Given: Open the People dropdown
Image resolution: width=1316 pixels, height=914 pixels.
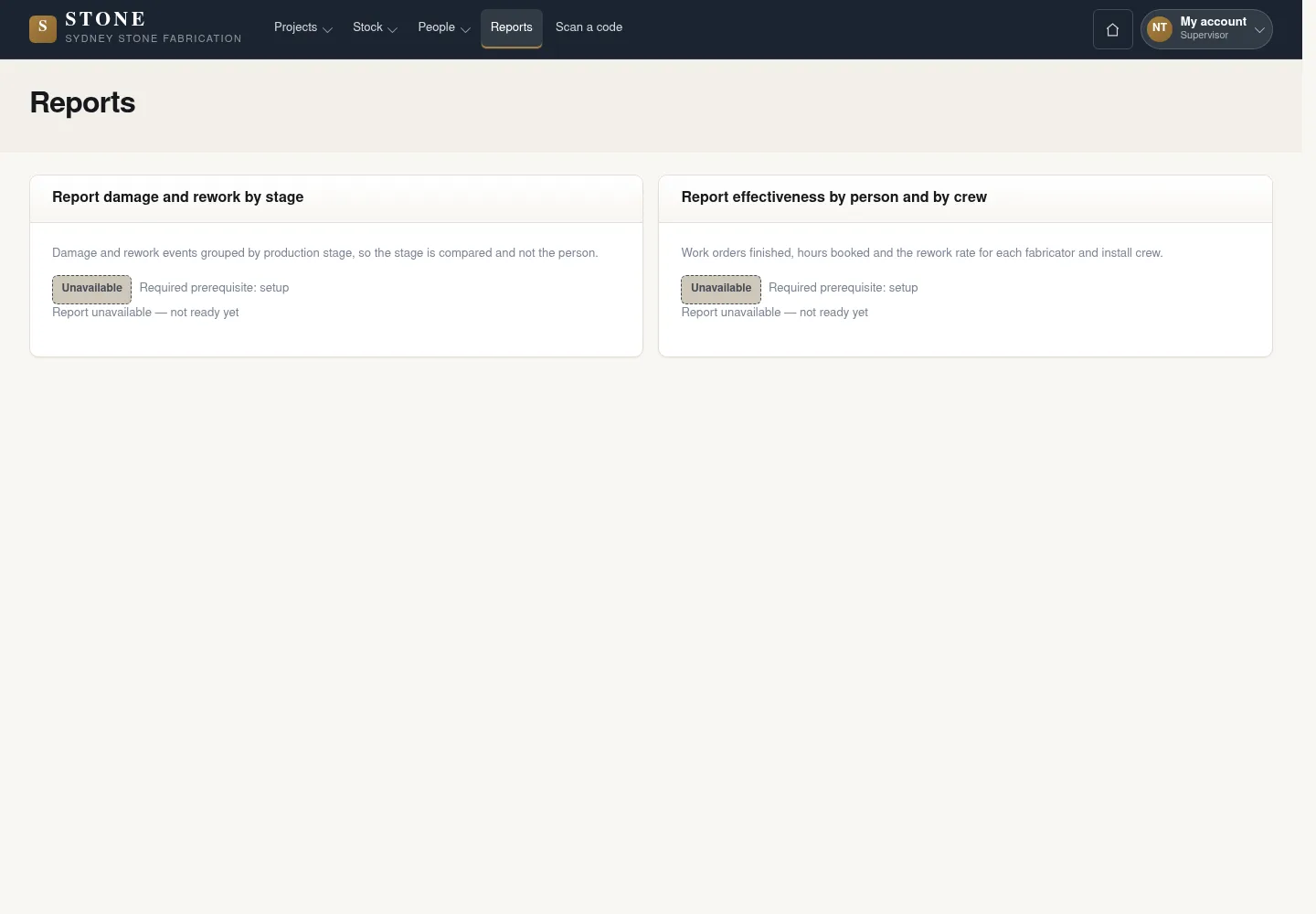Looking at the screenshot, I should 443,27.
